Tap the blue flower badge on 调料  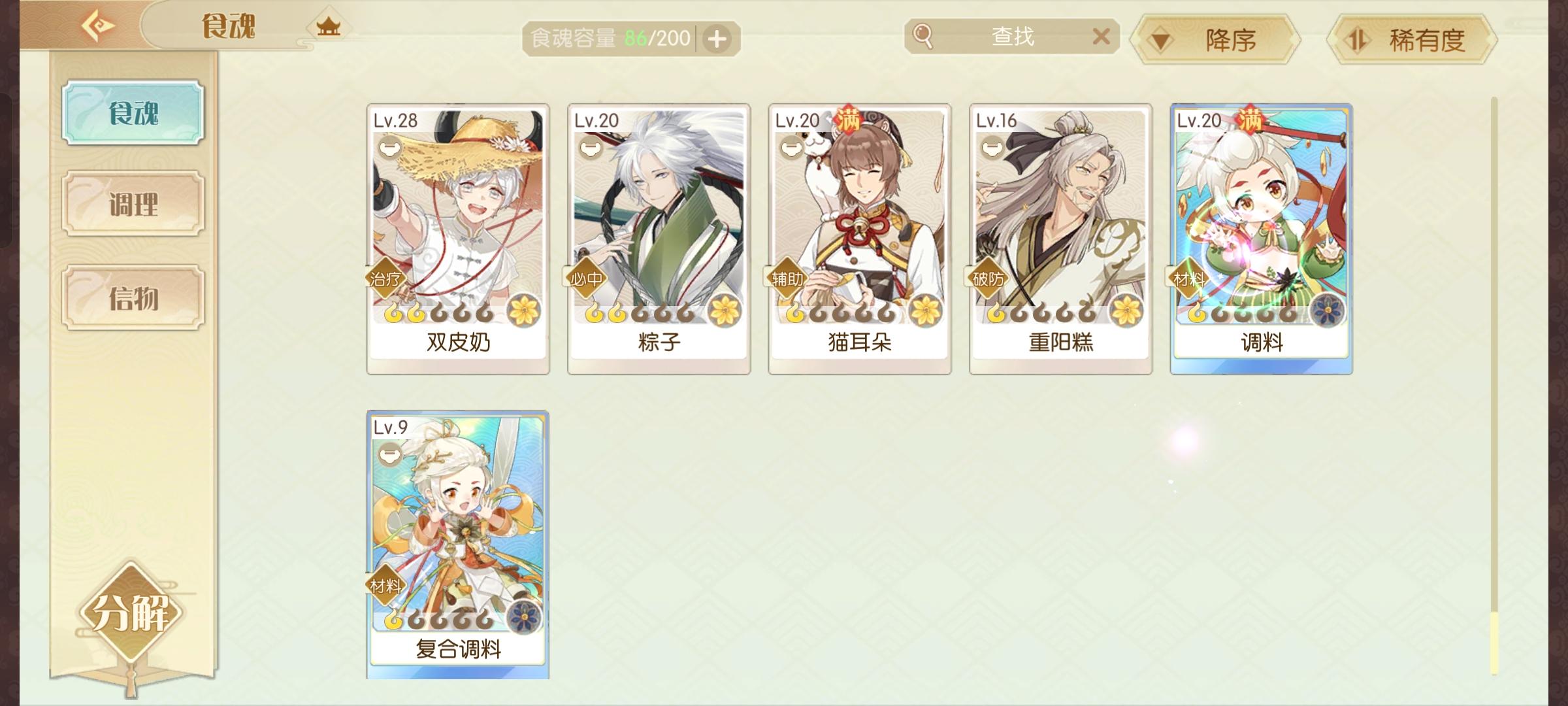[x=1328, y=310]
